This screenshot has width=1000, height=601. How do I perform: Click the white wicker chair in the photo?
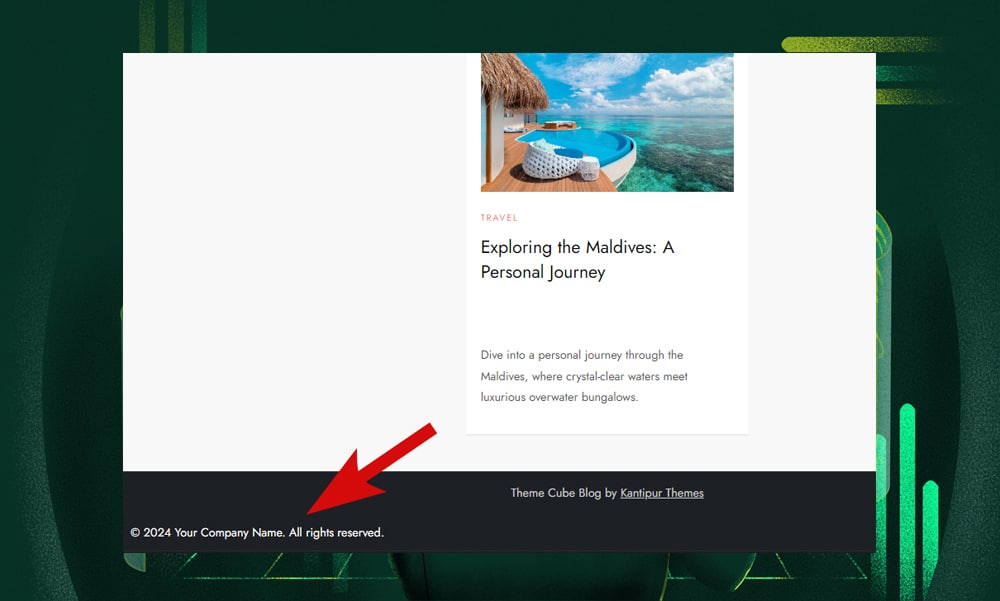(x=550, y=161)
